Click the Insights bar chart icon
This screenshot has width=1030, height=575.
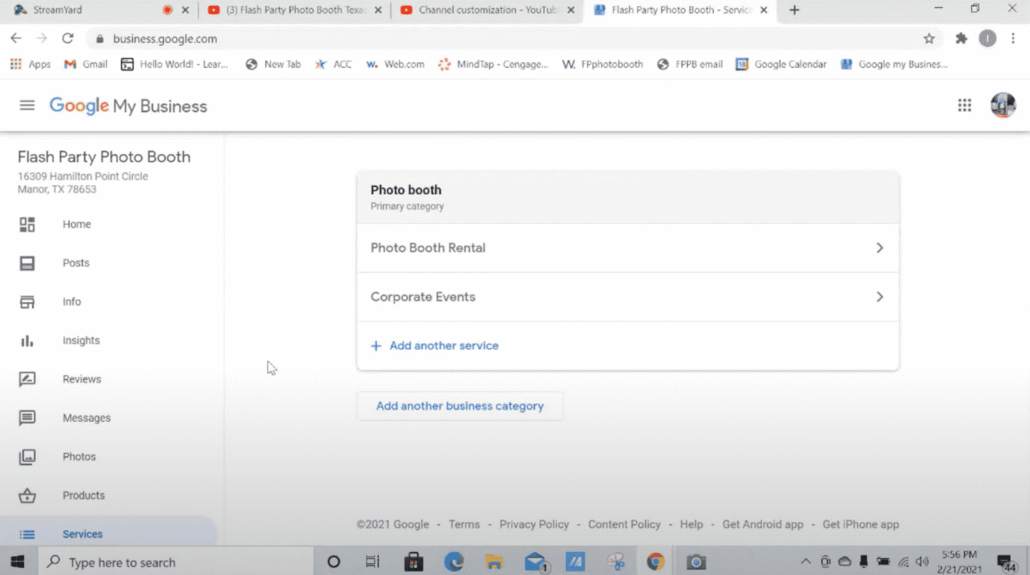(x=27, y=340)
